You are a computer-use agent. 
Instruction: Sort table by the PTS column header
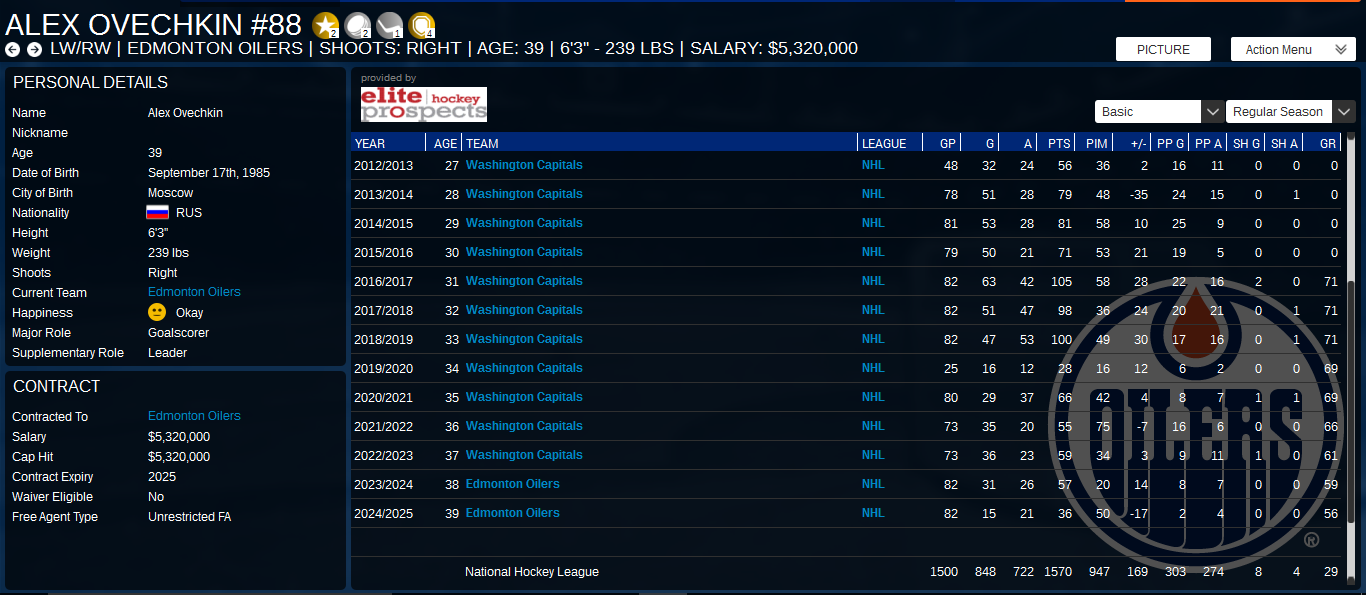(x=1059, y=143)
